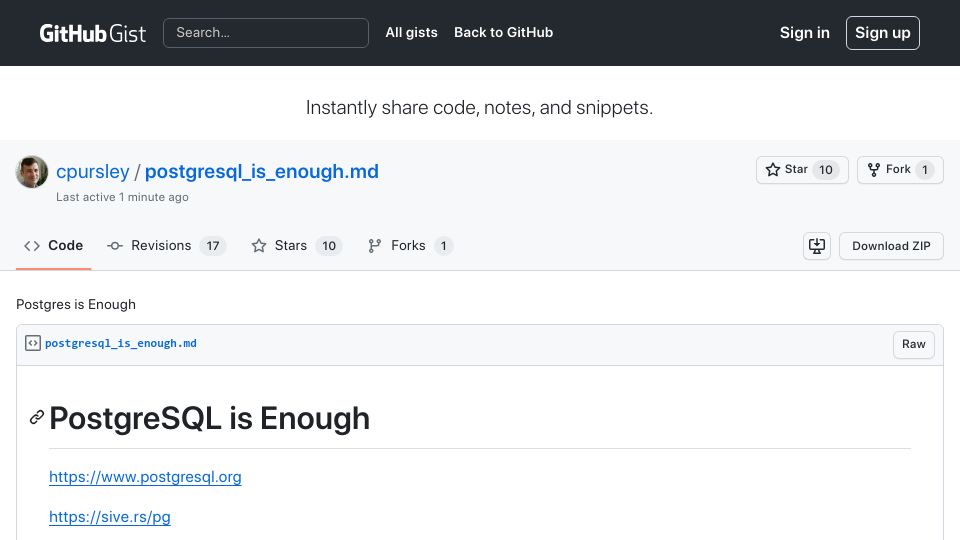This screenshot has height=540, width=960.
Task: Open All gists link in header
Action: point(411,32)
